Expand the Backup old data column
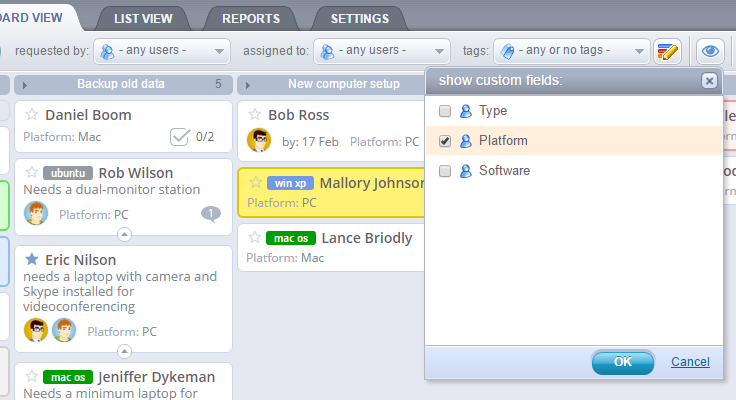The width and height of the screenshot is (736, 400). coord(25,85)
